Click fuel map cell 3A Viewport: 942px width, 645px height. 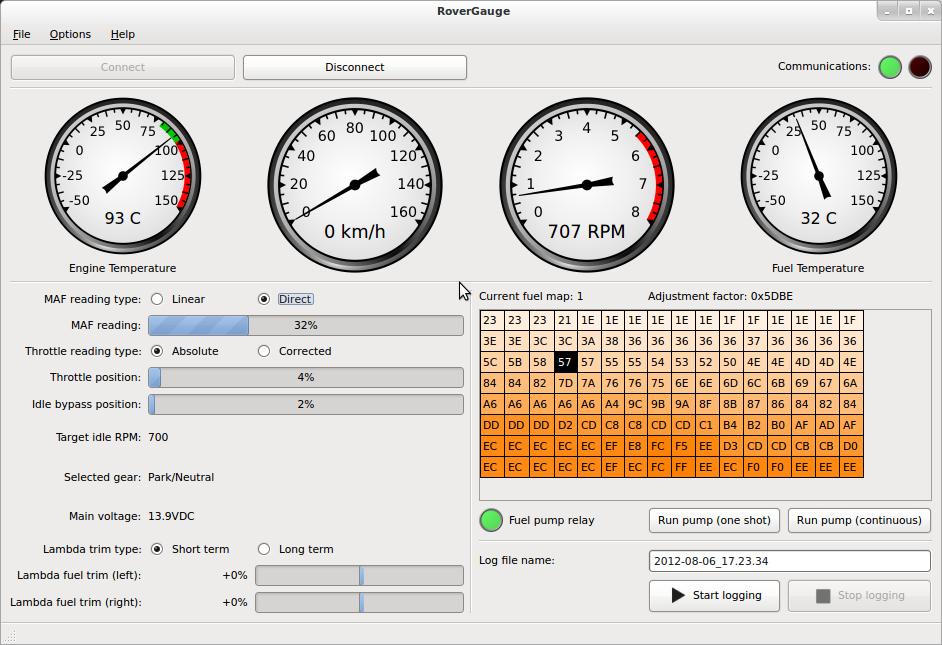point(588,341)
